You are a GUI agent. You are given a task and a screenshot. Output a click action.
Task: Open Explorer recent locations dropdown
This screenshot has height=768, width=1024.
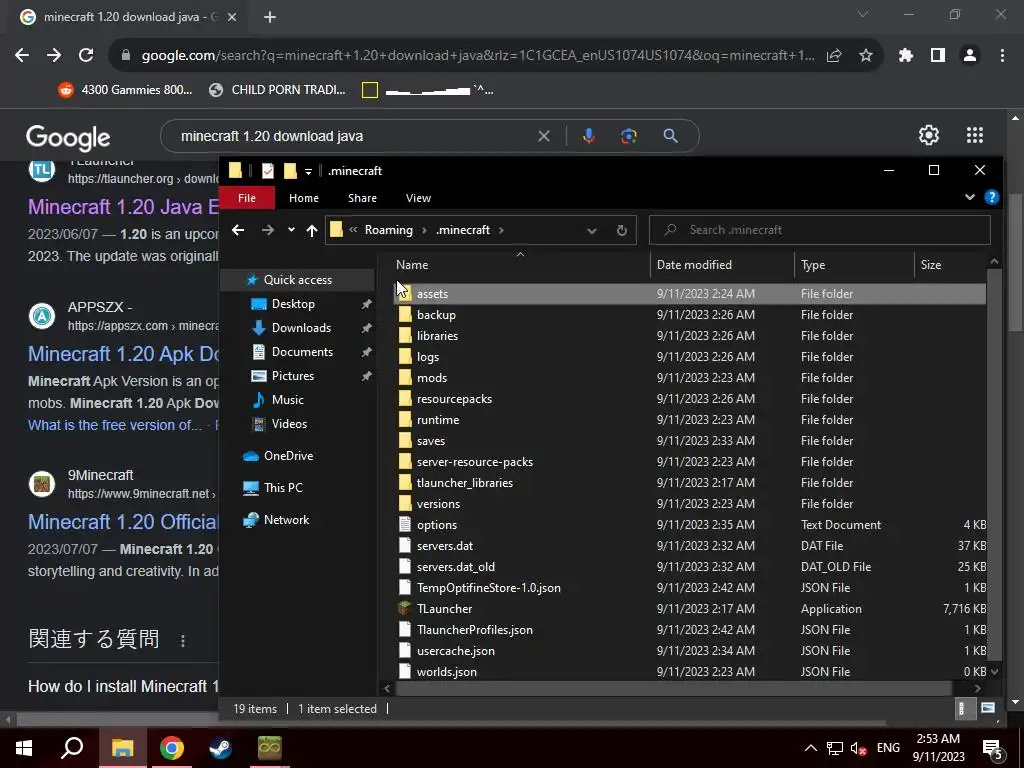(291, 230)
